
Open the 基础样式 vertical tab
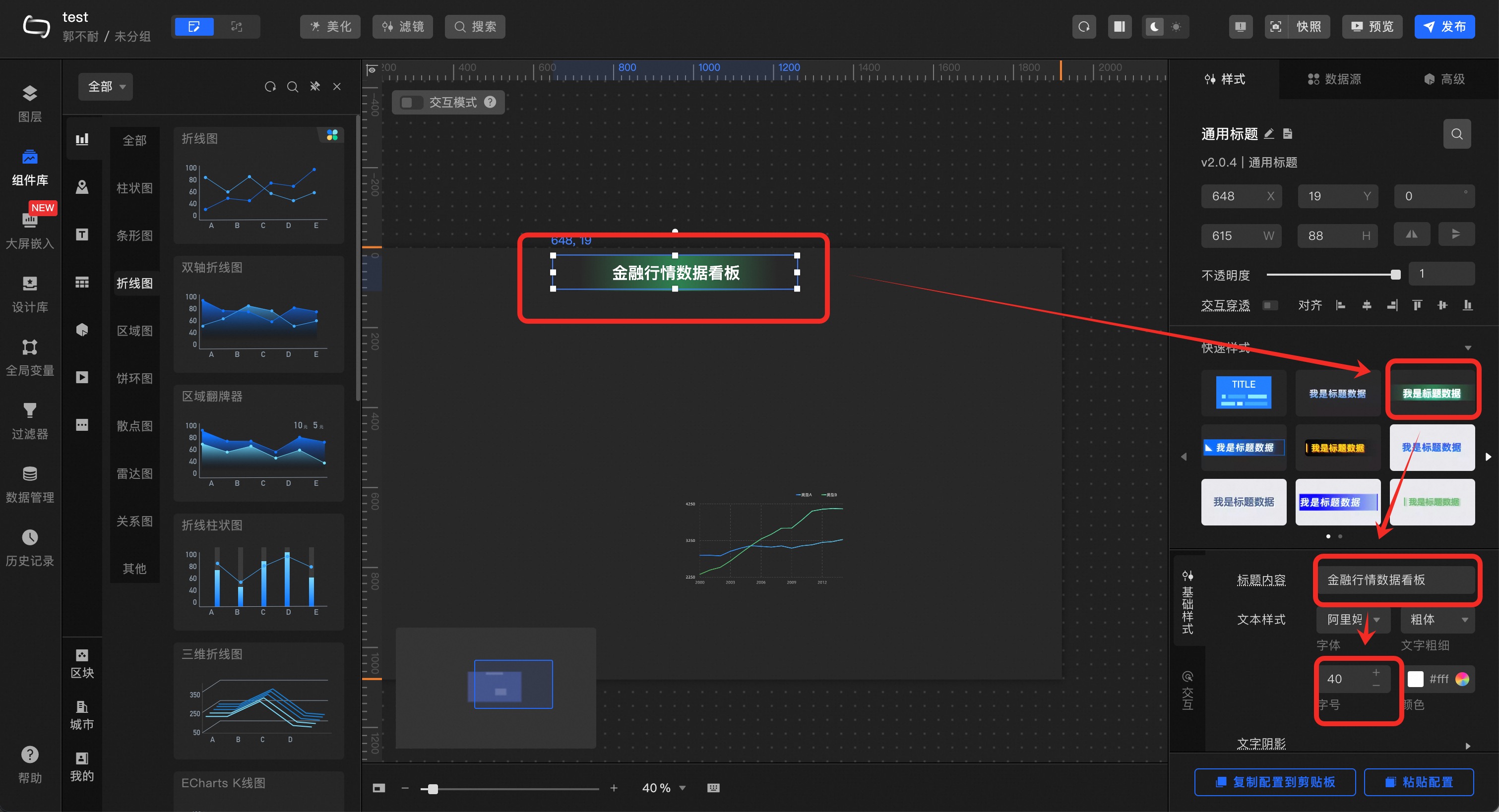coord(1187,601)
